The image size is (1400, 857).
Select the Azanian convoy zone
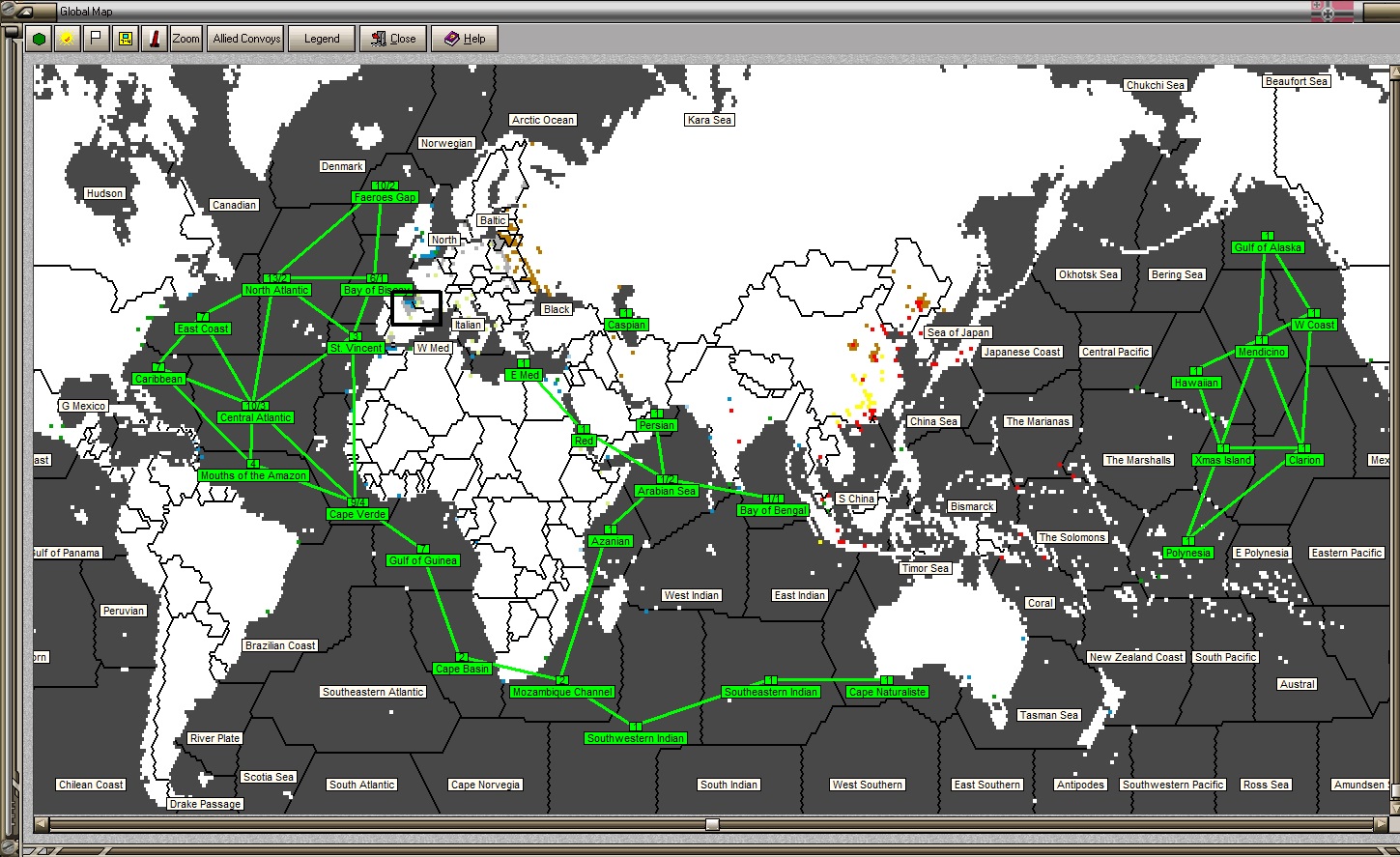click(611, 541)
